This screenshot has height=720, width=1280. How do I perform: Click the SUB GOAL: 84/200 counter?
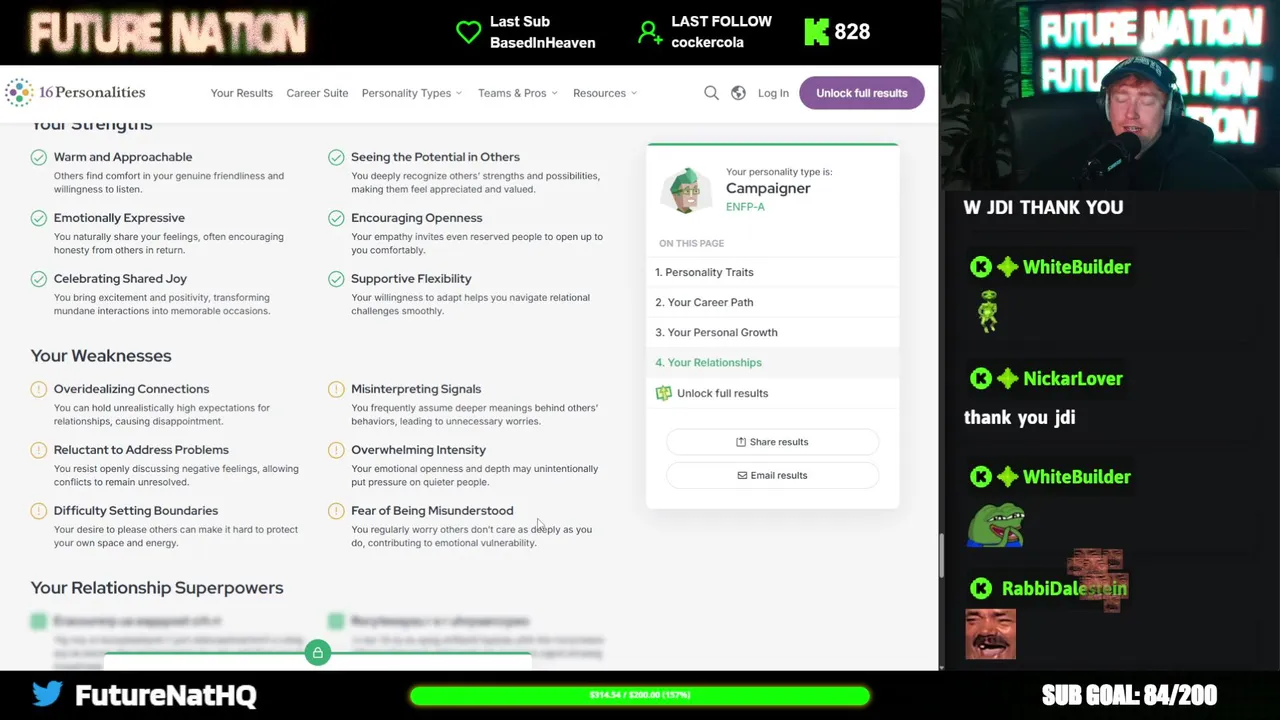[1129, 695]
